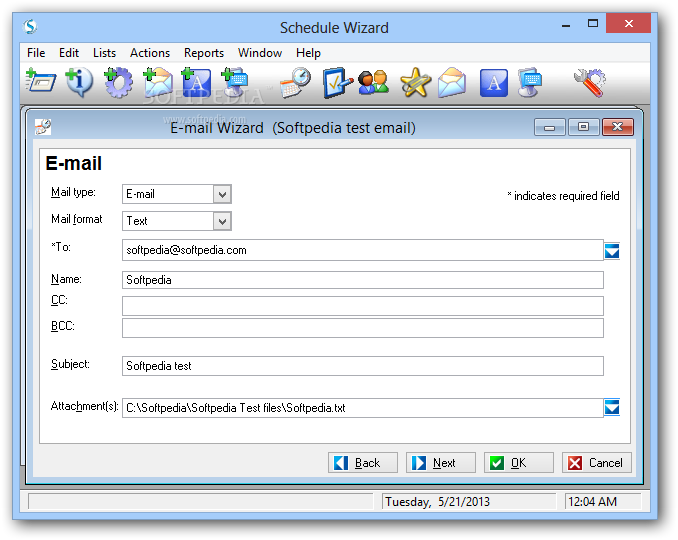Viewport: 678px width, 540px height.
Task: Open the Actions menu
Action: click(x=150, y=53)
